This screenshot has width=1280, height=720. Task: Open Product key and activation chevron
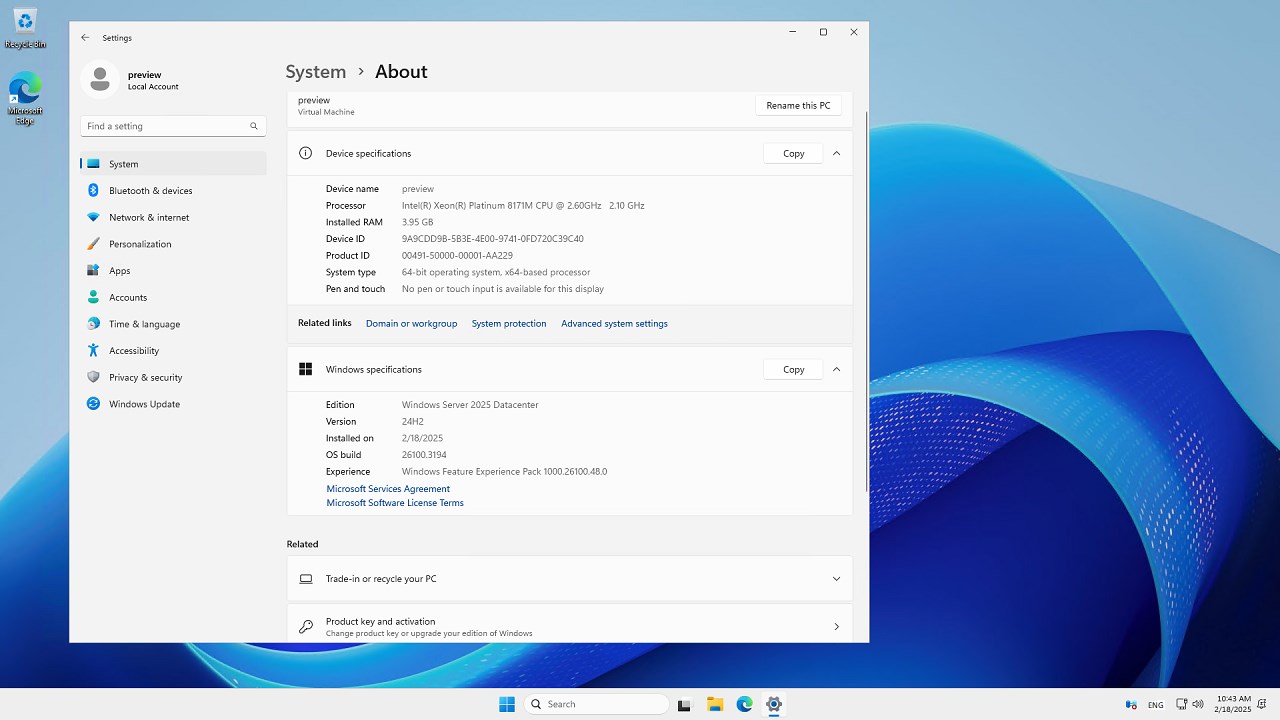pos(837,627)
